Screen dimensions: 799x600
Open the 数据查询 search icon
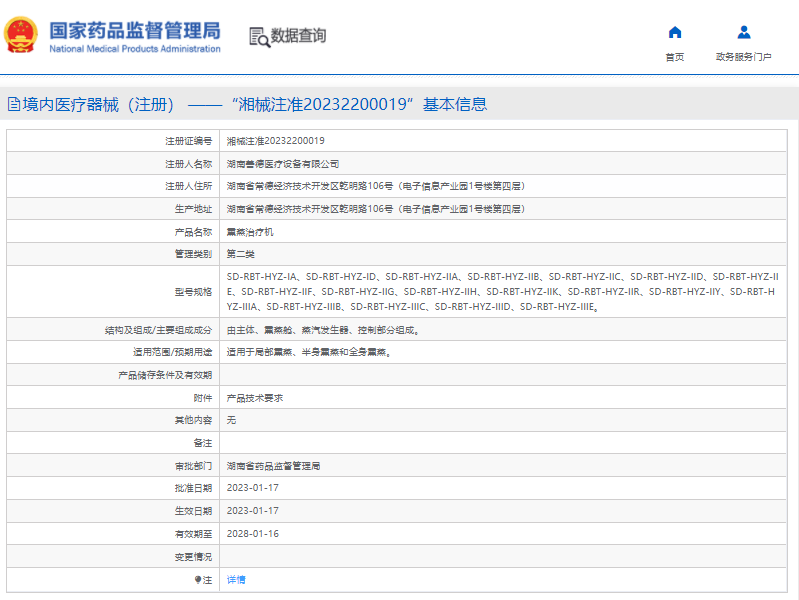(259, 37)
